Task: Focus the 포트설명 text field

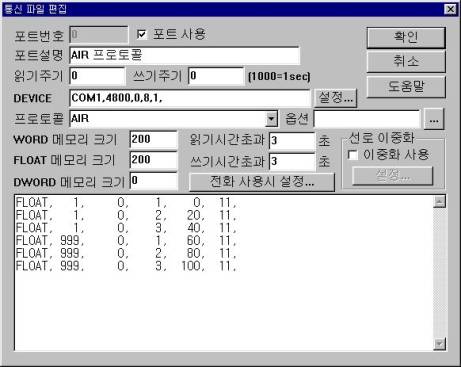Action: [x=185, y=55]
